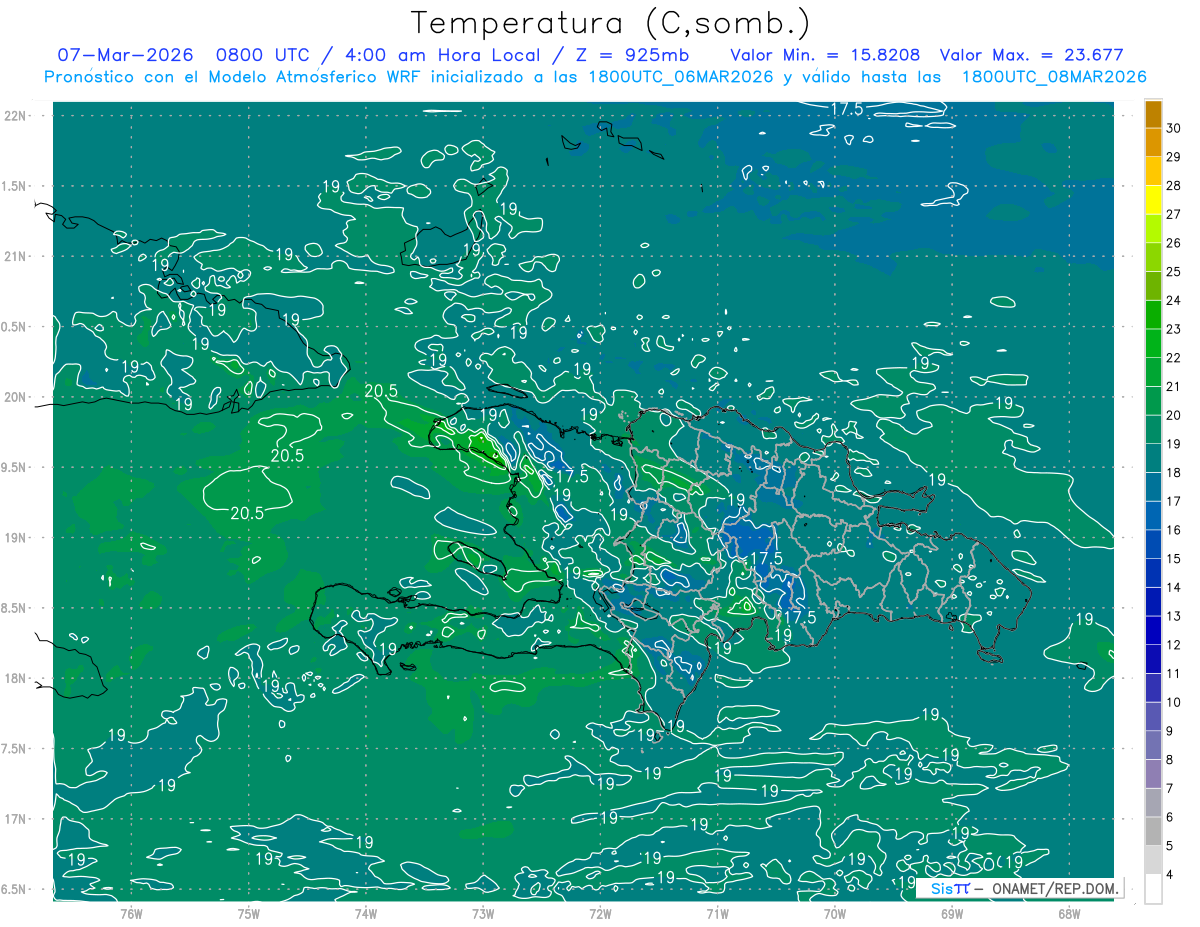Select valid-until time '1800UTC_08MAR2026'
This screenshot has width=1200, height=927.
pyautogui.click(x=1053, y=77)
